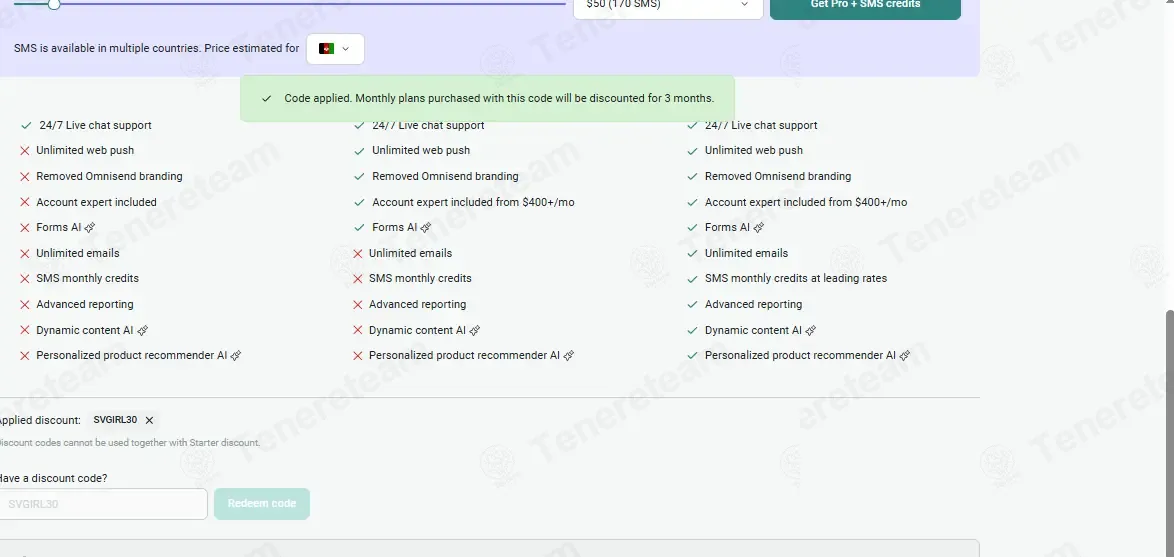Click the page's vertical scrollbar thumb
This screenshot has height=557, width=1174.
coord(1170,434)
